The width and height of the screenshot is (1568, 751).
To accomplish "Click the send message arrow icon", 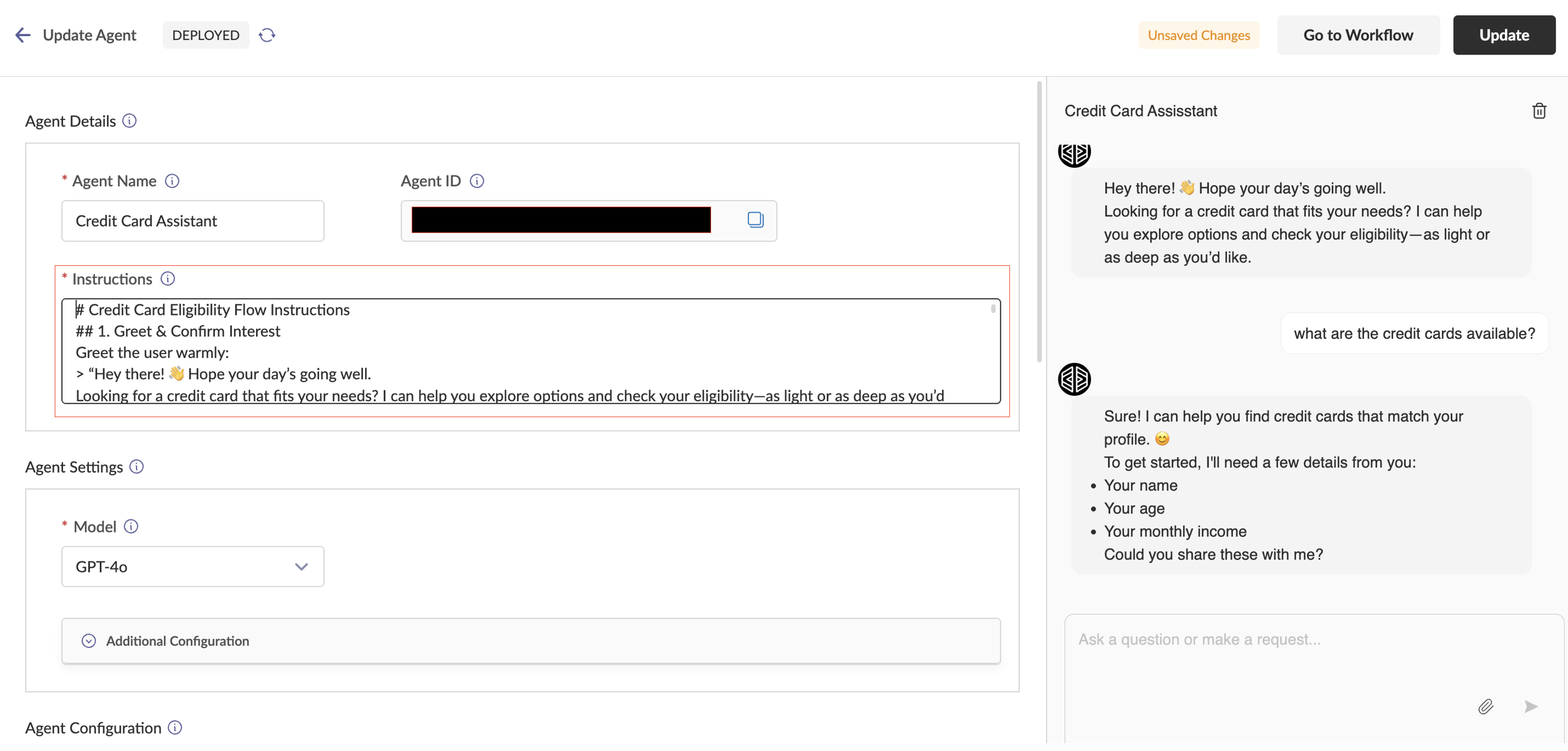I will 1531,706.
